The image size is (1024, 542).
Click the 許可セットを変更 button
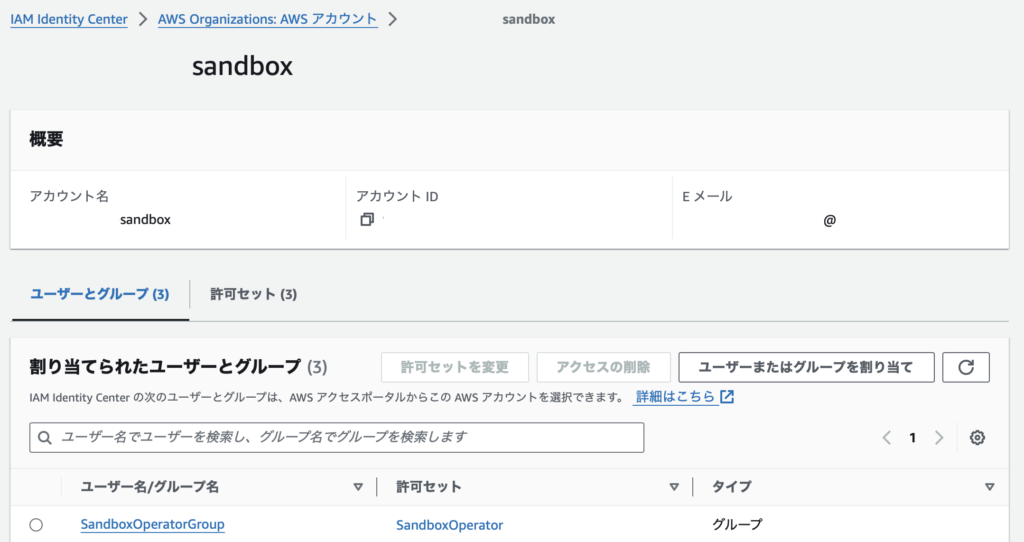pos(455,367)
